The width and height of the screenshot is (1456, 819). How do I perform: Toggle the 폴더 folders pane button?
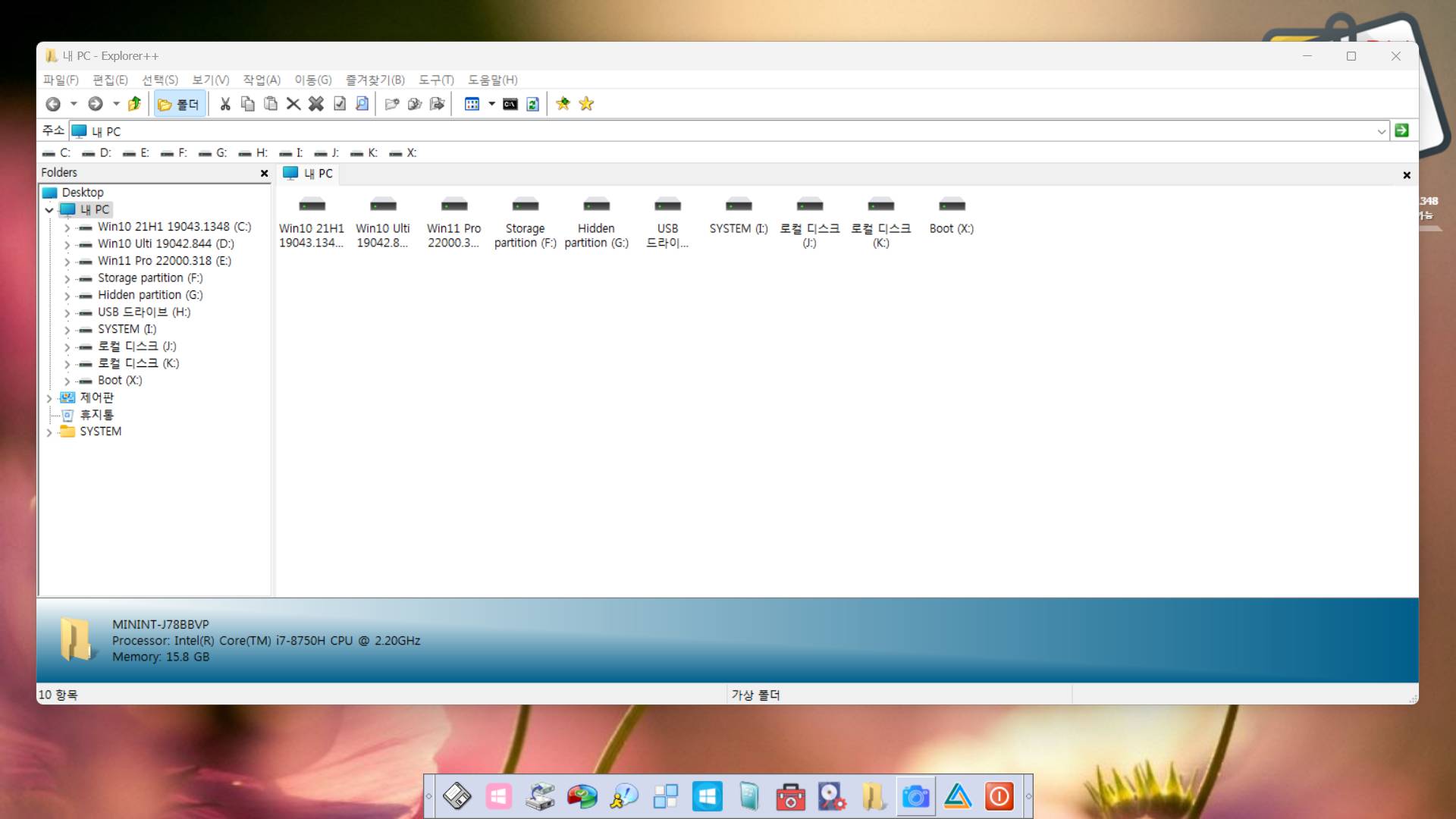[180, 104]
